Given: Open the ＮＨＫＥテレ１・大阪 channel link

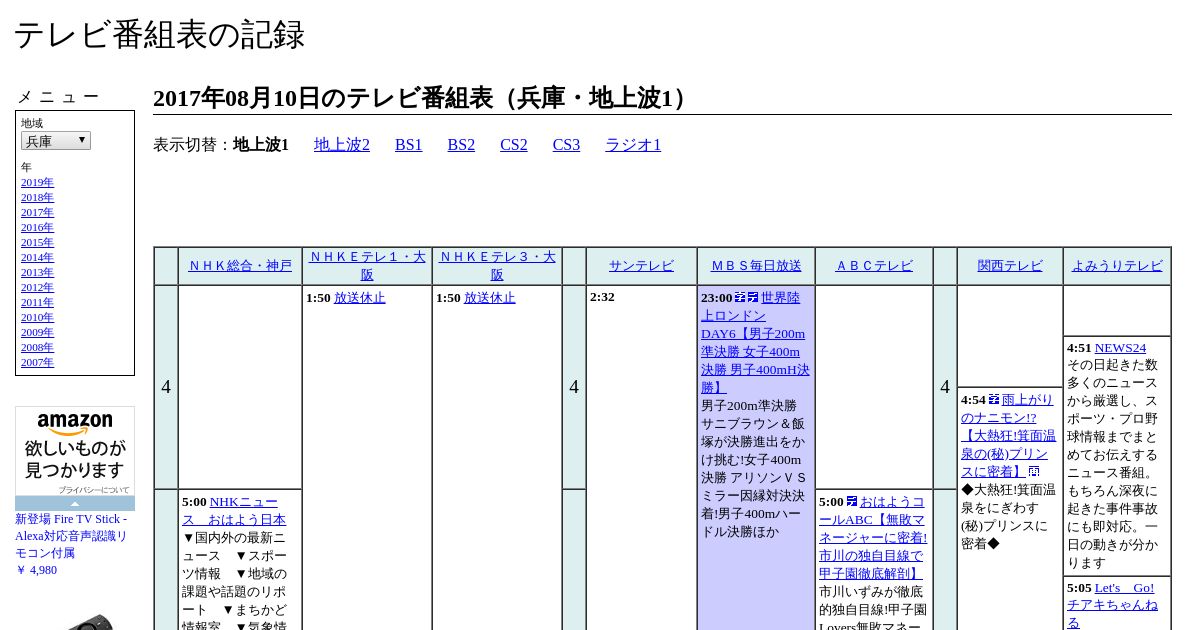Looking at the screenshot, I should tap(367, 266).
